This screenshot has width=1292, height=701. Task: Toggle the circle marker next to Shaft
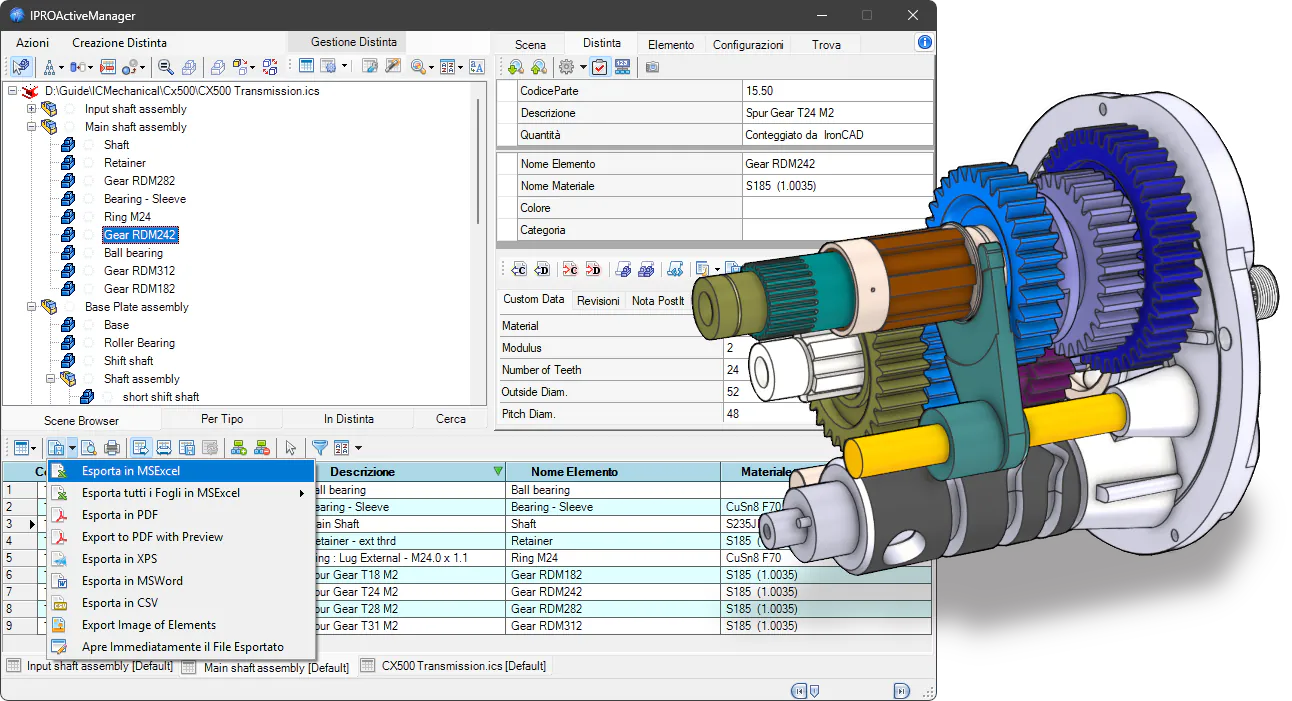coord(89,145)
